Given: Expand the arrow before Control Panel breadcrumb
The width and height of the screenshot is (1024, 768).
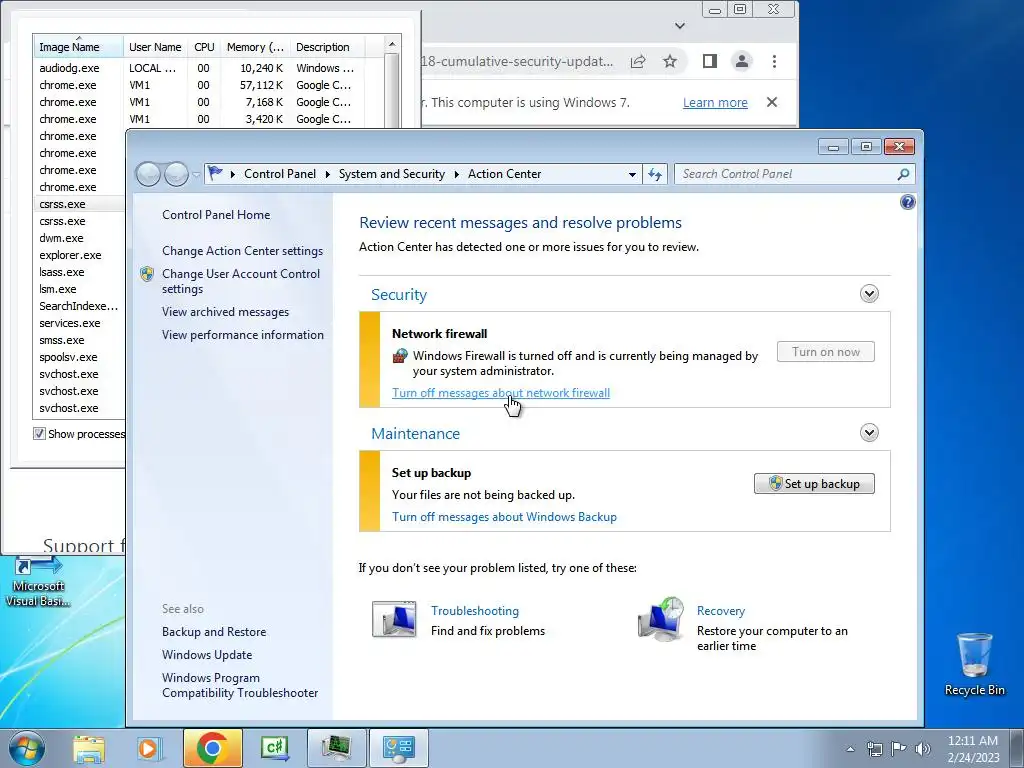Looking at the screenshot, I should pyautogui.click(x=232, y=174).
